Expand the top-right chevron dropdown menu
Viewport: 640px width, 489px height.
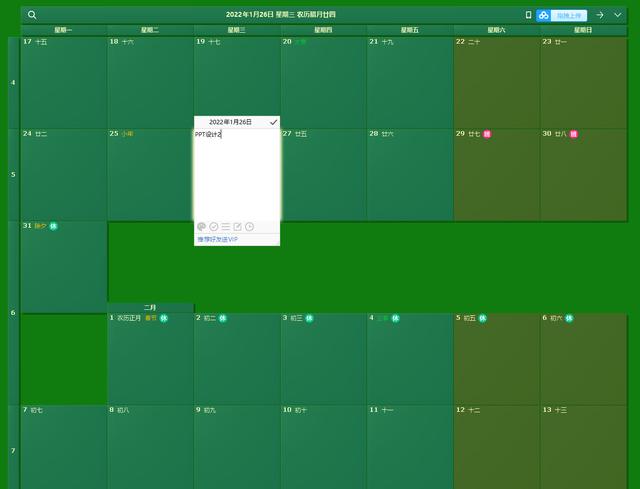617,15
